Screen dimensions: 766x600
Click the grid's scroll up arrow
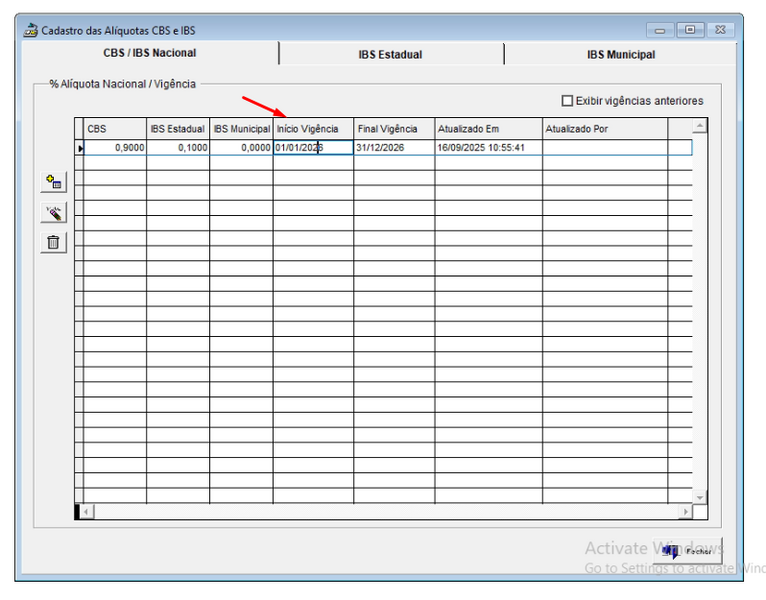click(699, 127)
